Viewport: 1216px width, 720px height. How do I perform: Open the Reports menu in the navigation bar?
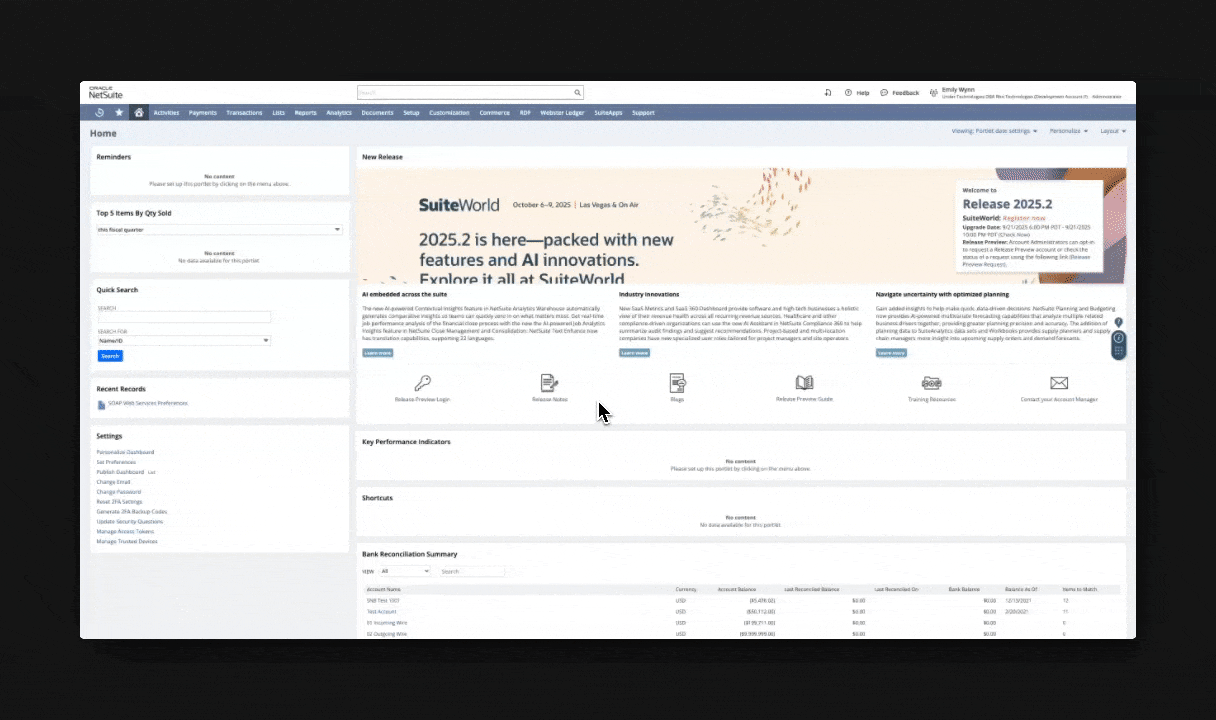pyautogui.click(x=305, y=112)
